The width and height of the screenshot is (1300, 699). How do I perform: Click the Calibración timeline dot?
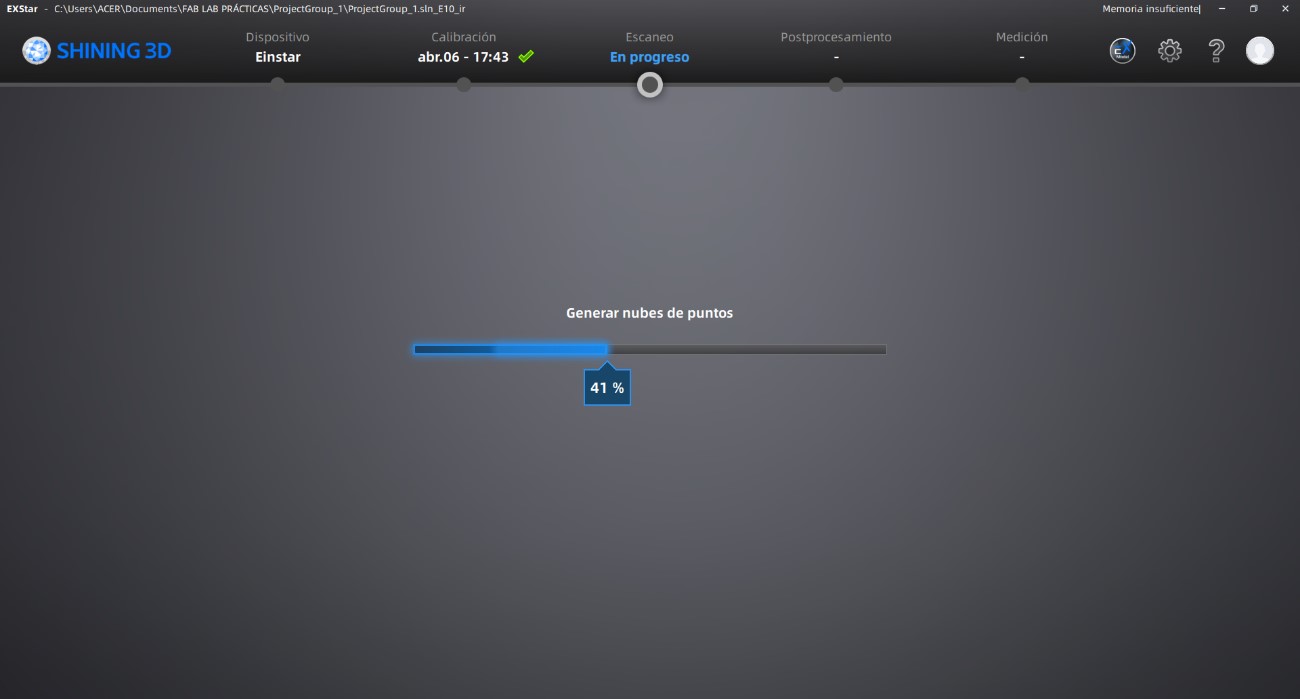tap(464, 85)
